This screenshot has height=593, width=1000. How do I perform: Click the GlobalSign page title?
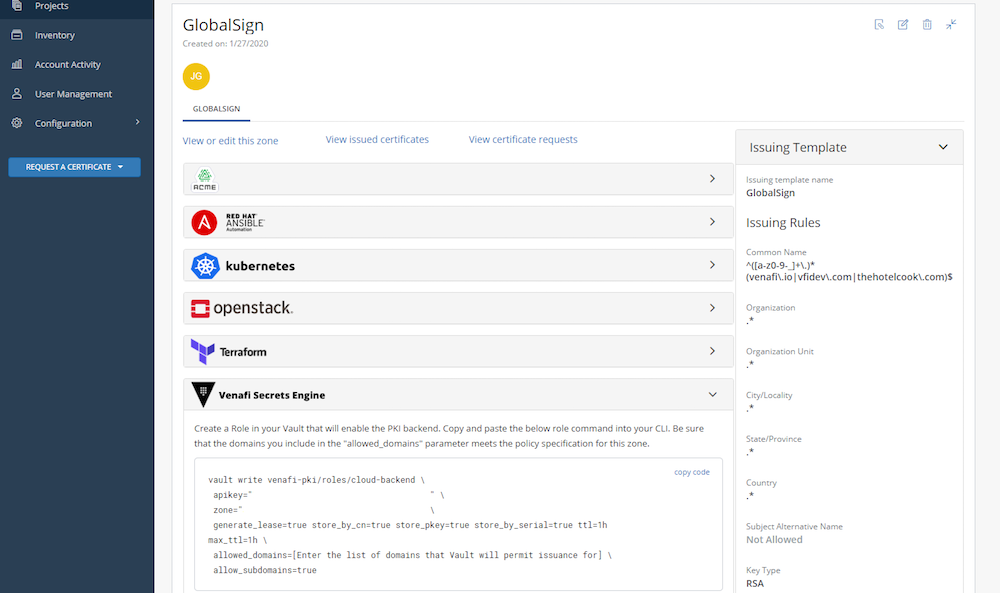pos(223,25)
